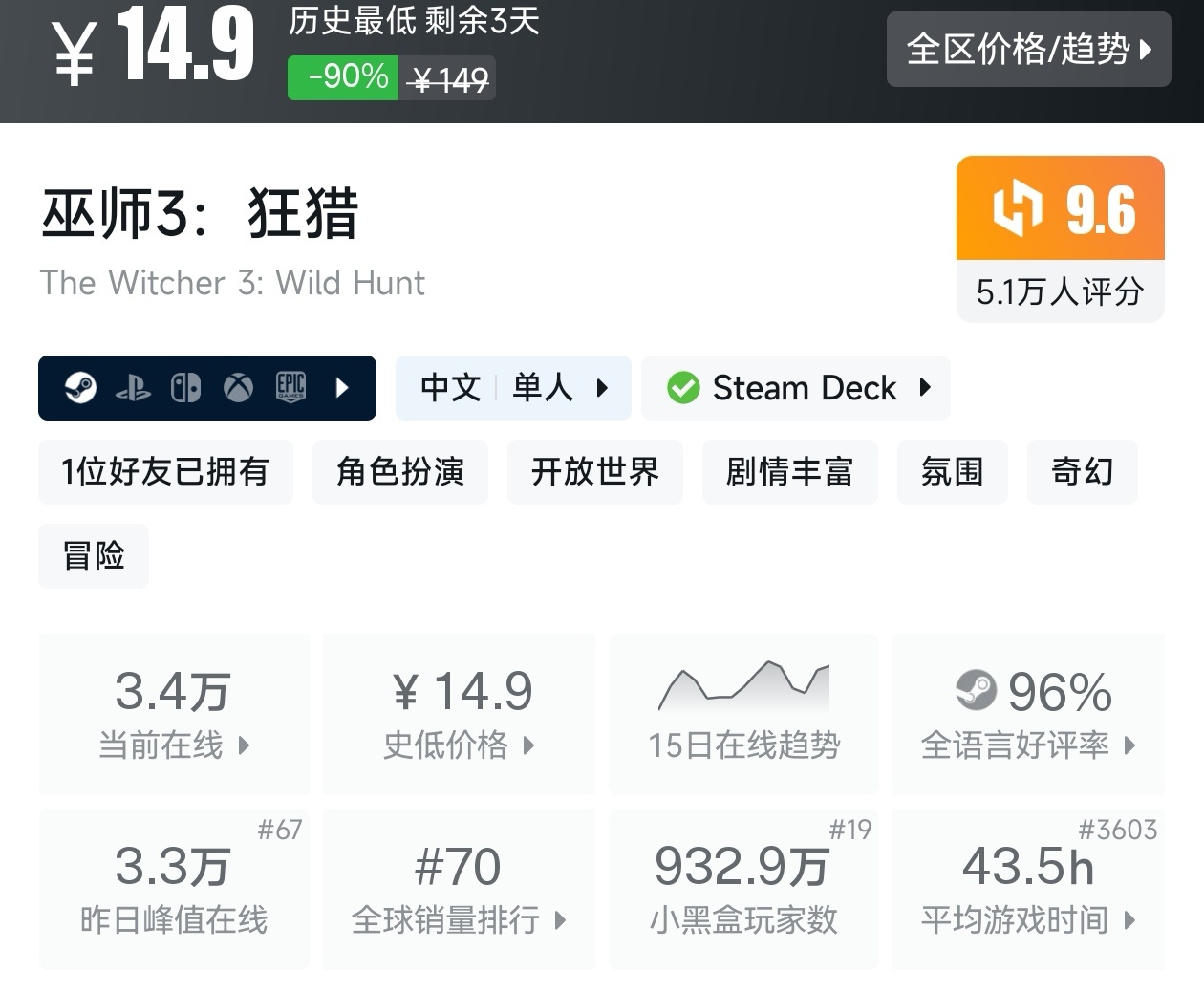This screenshot has height=993, width=1204.
Task: Click the PlayStation platform icon
Action: tap(133, 388)
